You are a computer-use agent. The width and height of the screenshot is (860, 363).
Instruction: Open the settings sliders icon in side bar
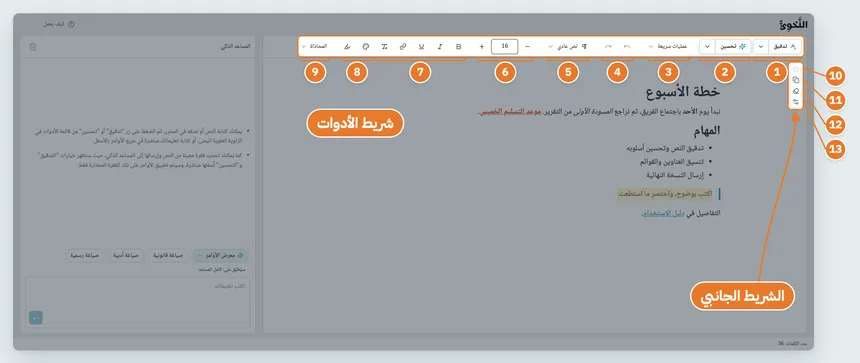pyautogui.click(x=796, y=102)
